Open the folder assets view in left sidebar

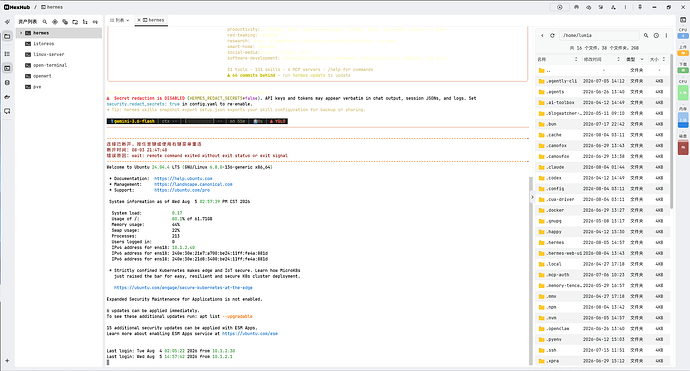[7, 37]
